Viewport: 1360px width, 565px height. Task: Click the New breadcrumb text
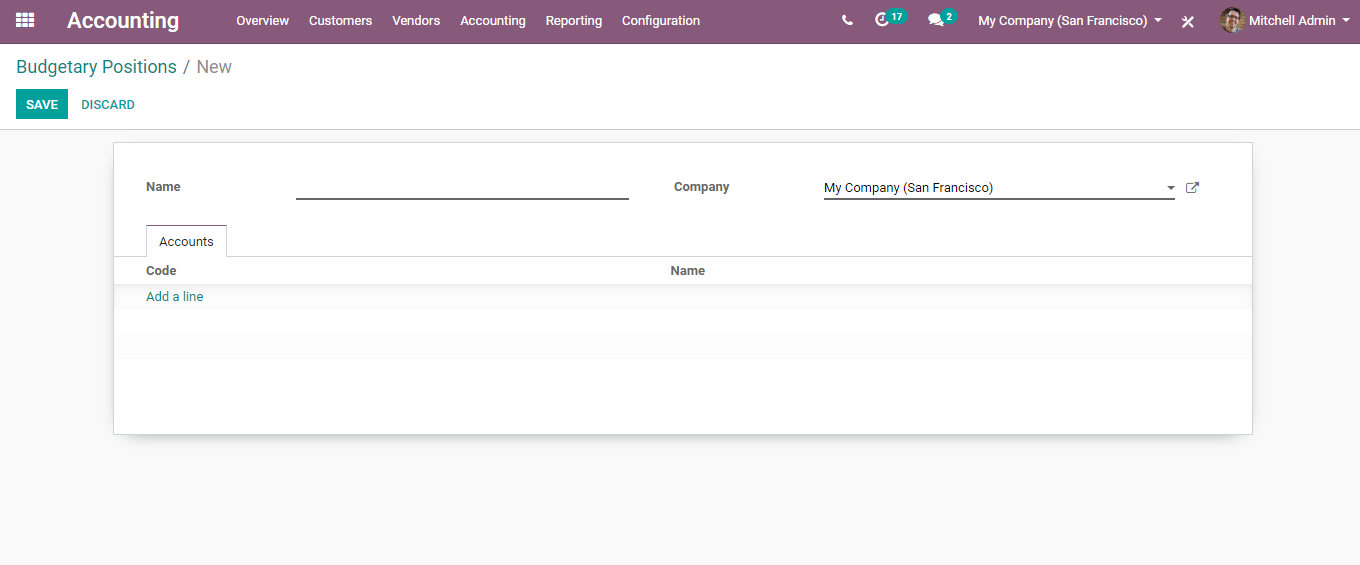click(214, 67)
